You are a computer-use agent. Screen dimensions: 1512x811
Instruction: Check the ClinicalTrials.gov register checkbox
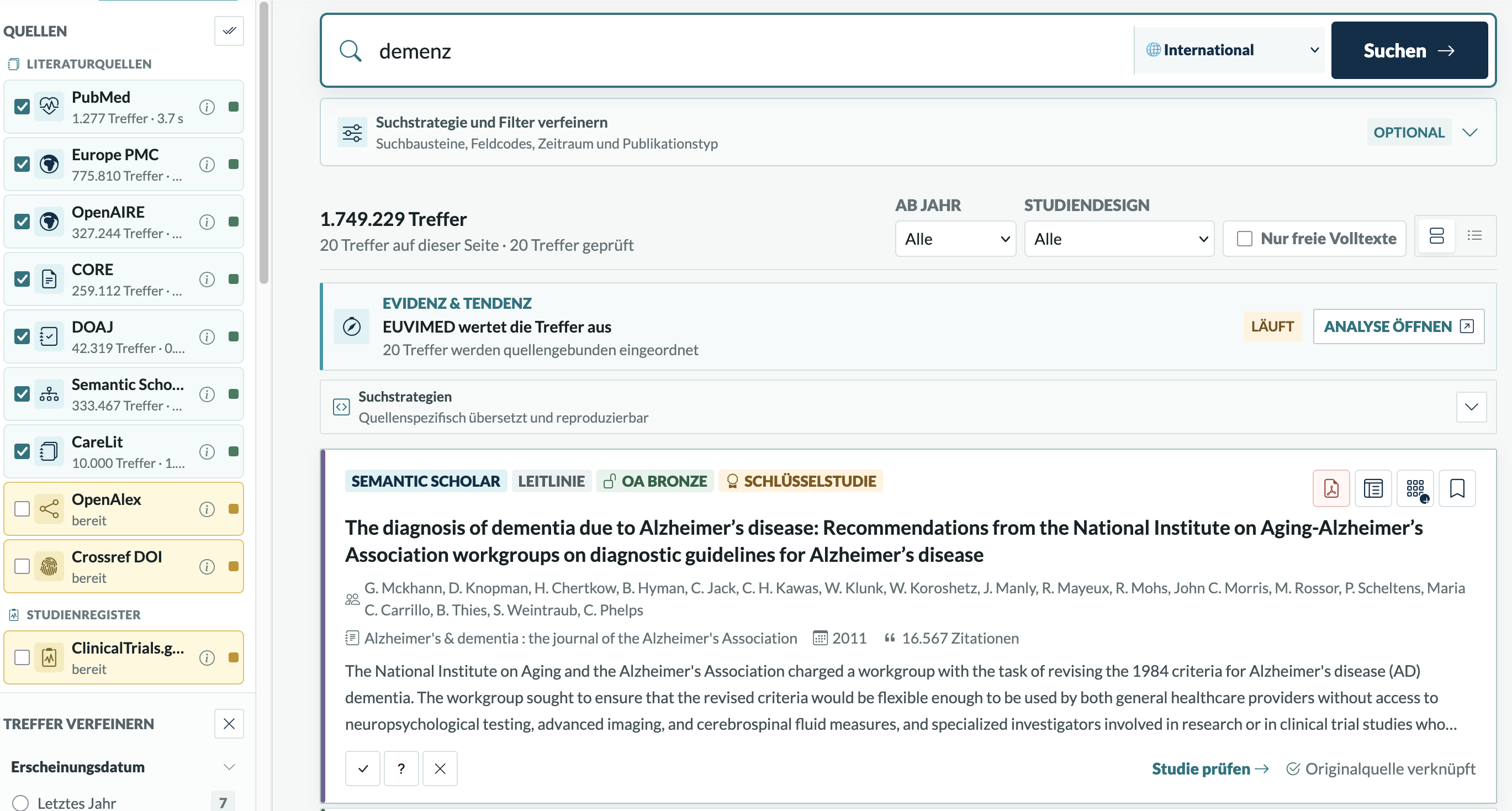[x=22, y=657]
